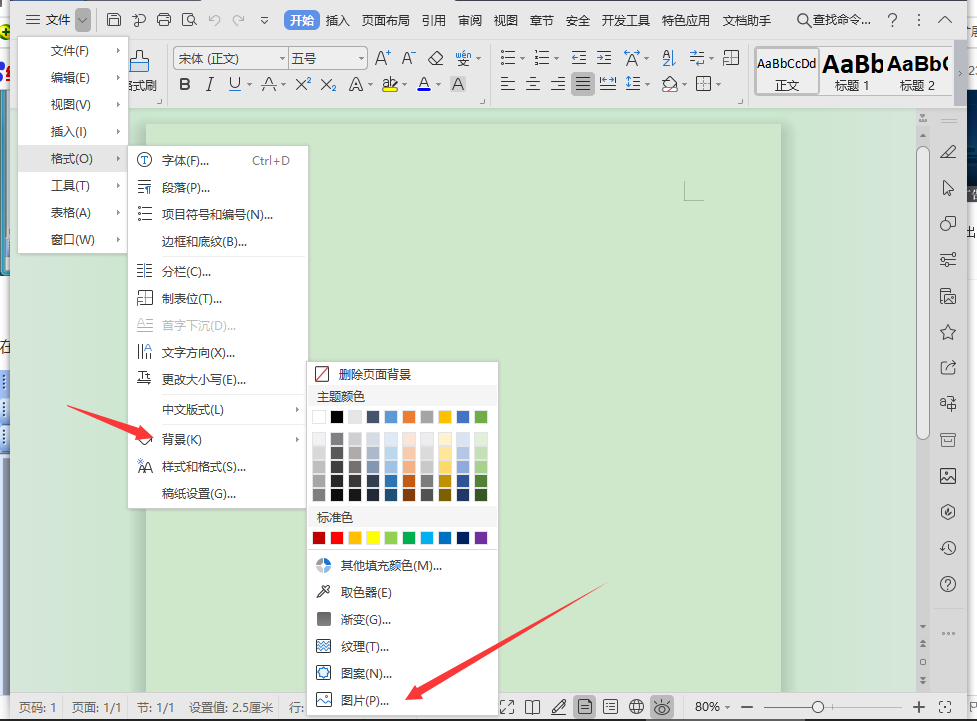Click the save document icon
The image size is (977, 721).
[x=114, y=20]
